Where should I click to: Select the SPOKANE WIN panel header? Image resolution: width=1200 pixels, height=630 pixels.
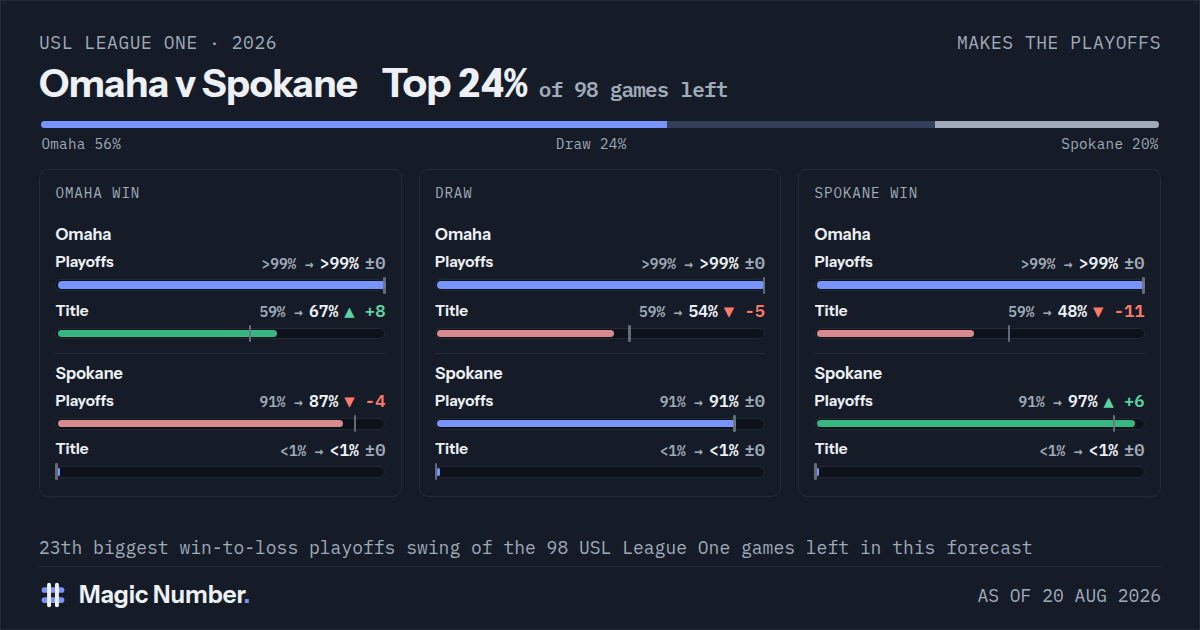coord(866,193)
